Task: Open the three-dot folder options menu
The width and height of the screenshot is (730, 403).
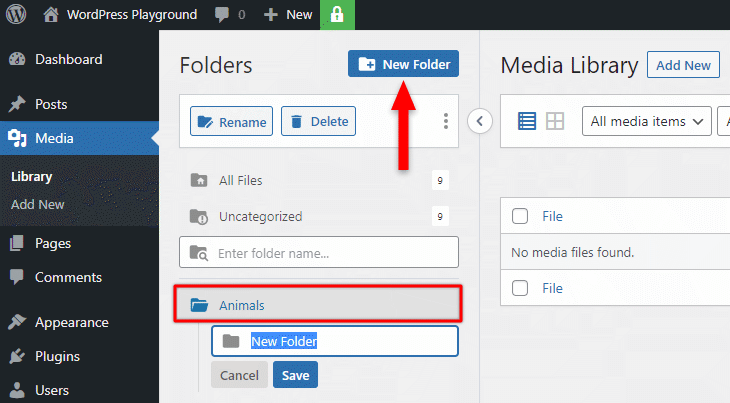Action: tap(446, 121)
